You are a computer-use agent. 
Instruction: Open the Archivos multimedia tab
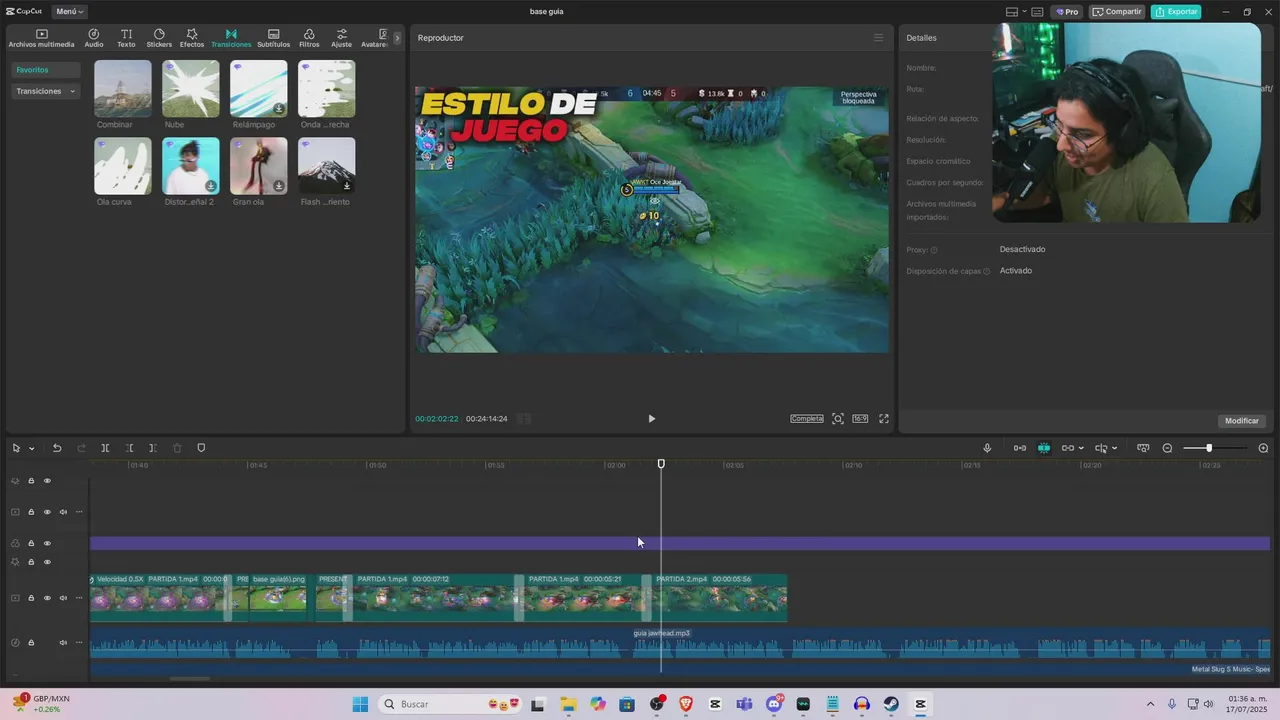click(41, 38)
